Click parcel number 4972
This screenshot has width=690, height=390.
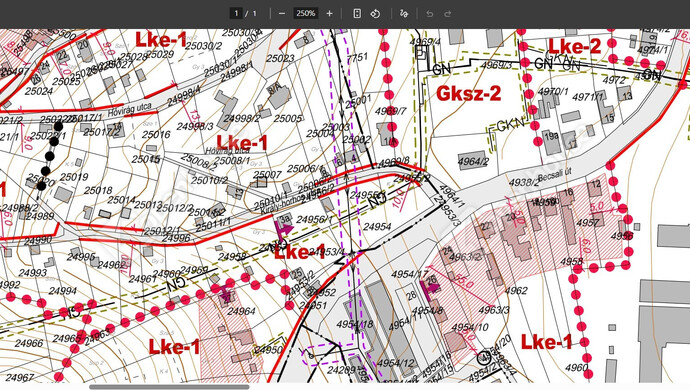(614, 80)
